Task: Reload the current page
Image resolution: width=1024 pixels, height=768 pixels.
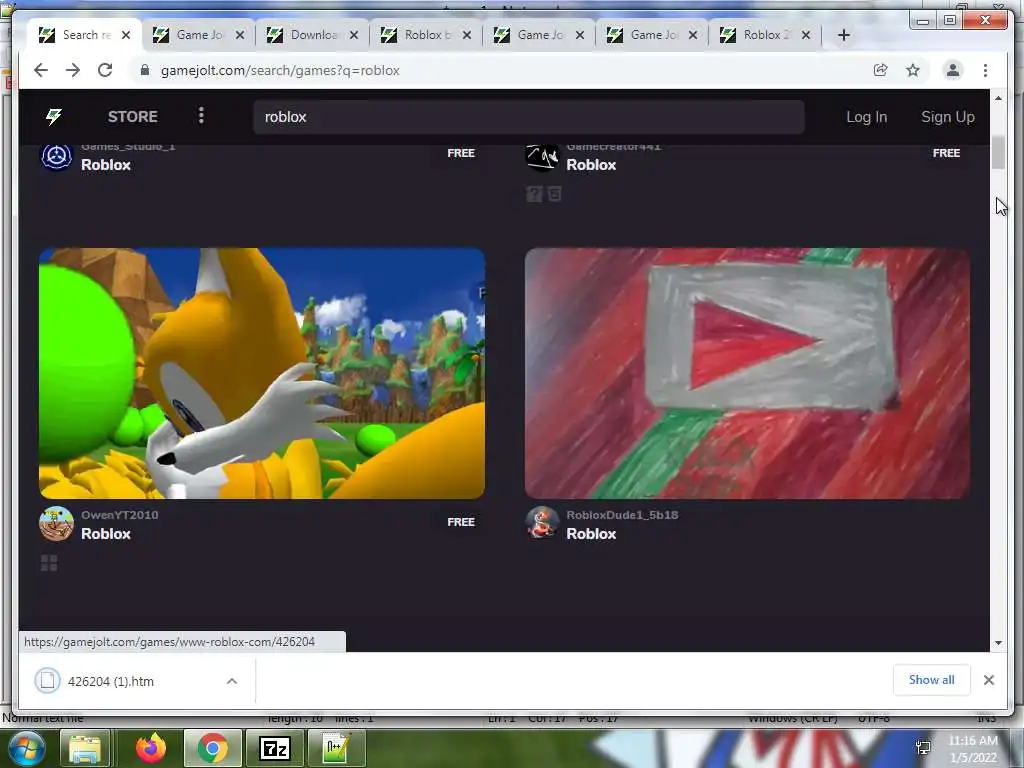Action: pos(105,70)
